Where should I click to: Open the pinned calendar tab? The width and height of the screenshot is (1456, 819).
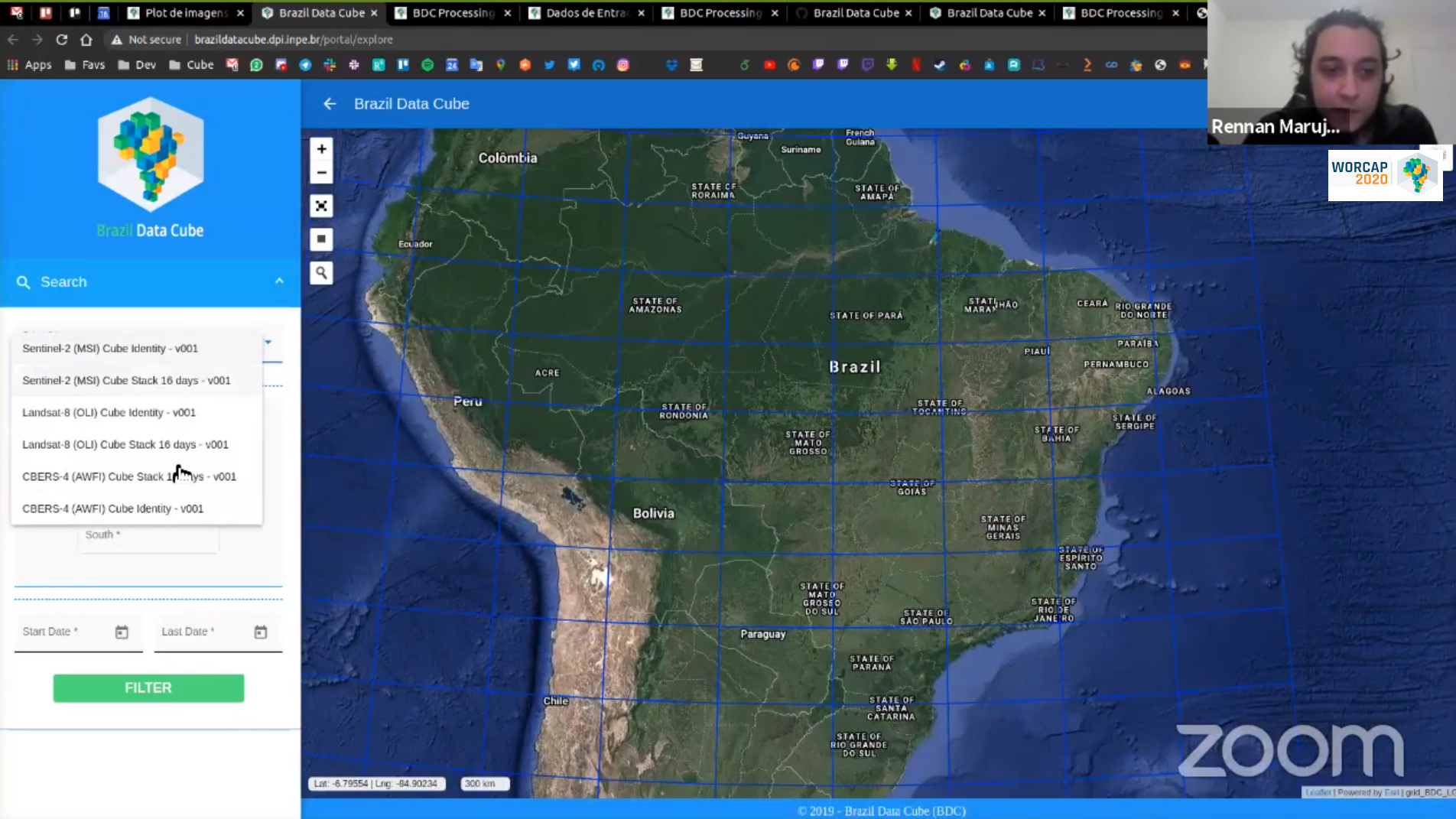(104, 13)
